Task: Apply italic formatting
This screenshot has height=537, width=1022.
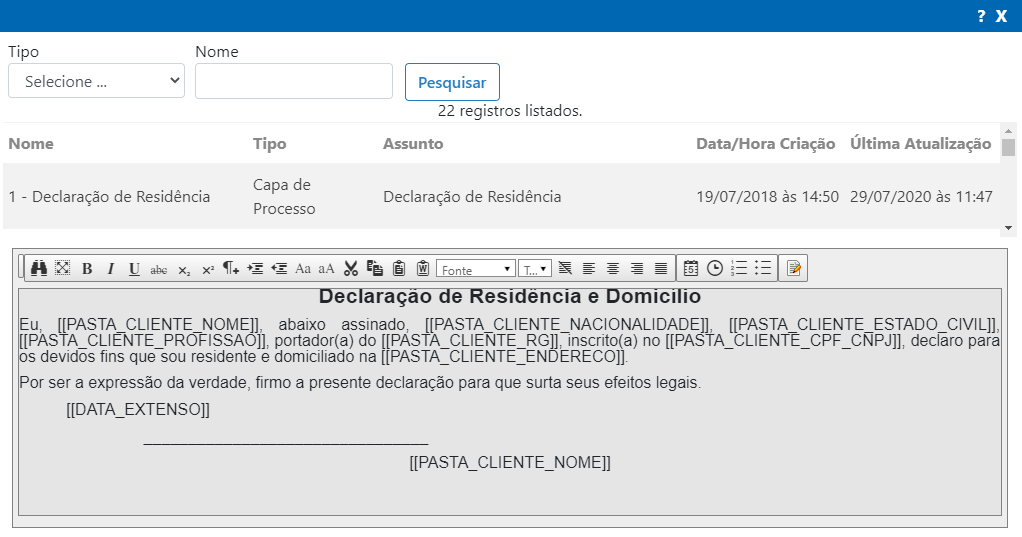Action: [111, 268]
